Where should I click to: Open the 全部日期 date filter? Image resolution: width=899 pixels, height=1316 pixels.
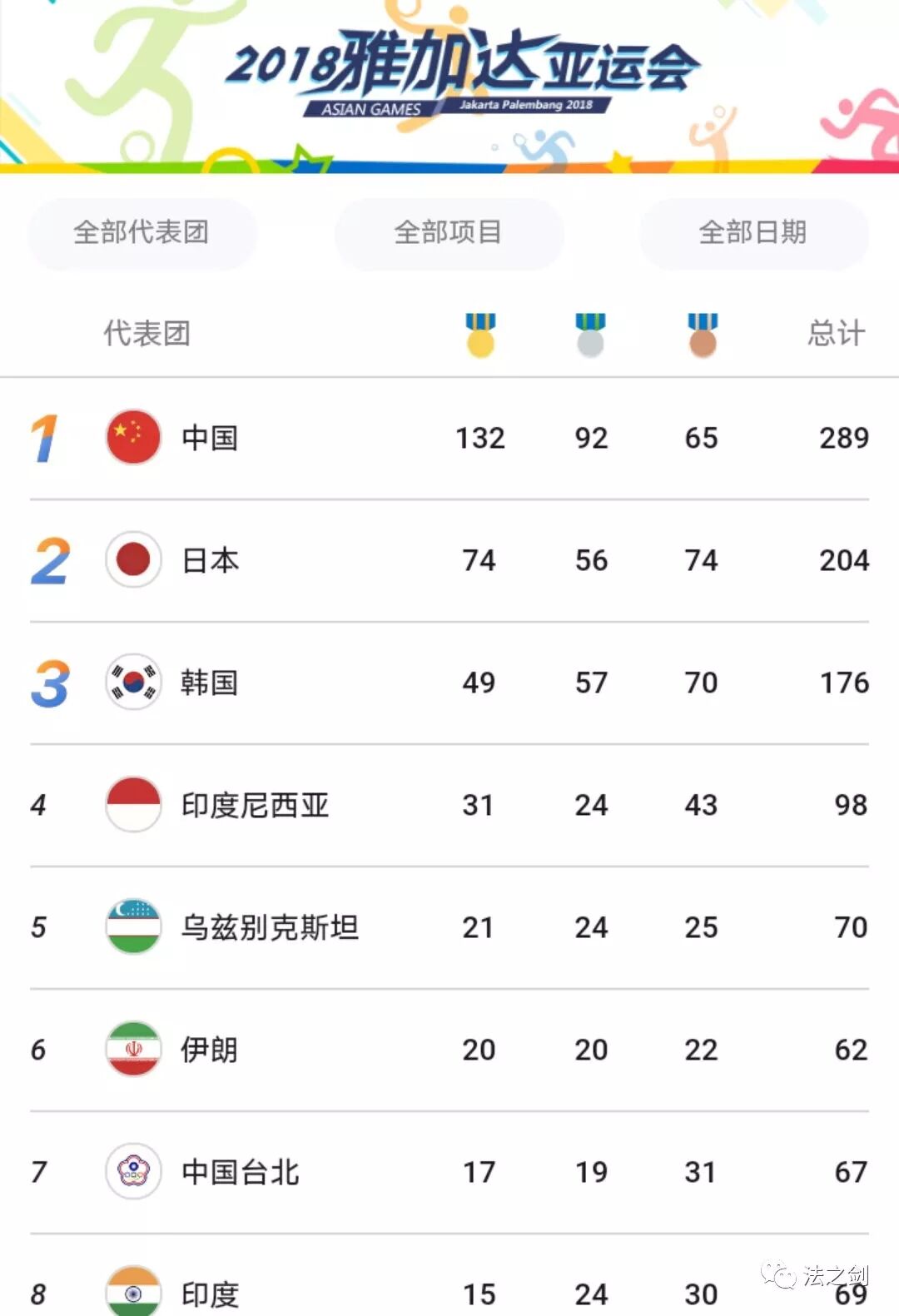pos(753,233)
